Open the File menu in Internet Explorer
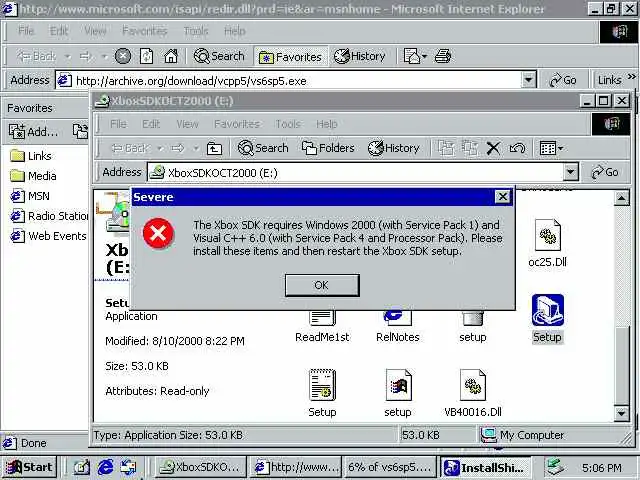 point(26,31)
